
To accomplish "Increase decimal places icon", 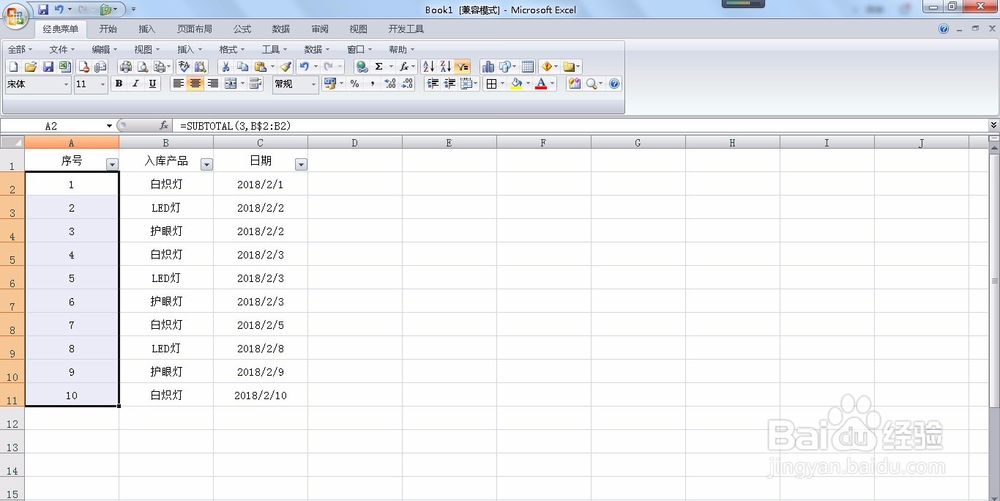I will coord(390,84).
